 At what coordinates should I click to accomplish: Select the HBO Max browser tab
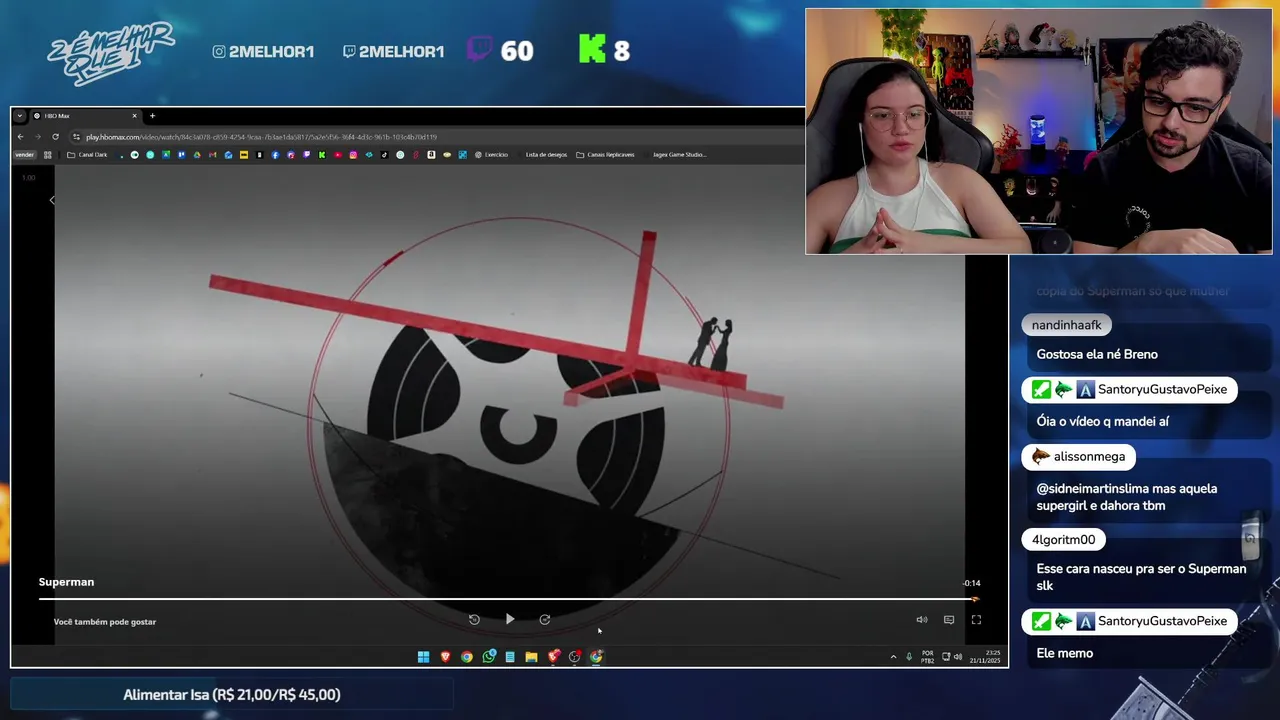85,116
